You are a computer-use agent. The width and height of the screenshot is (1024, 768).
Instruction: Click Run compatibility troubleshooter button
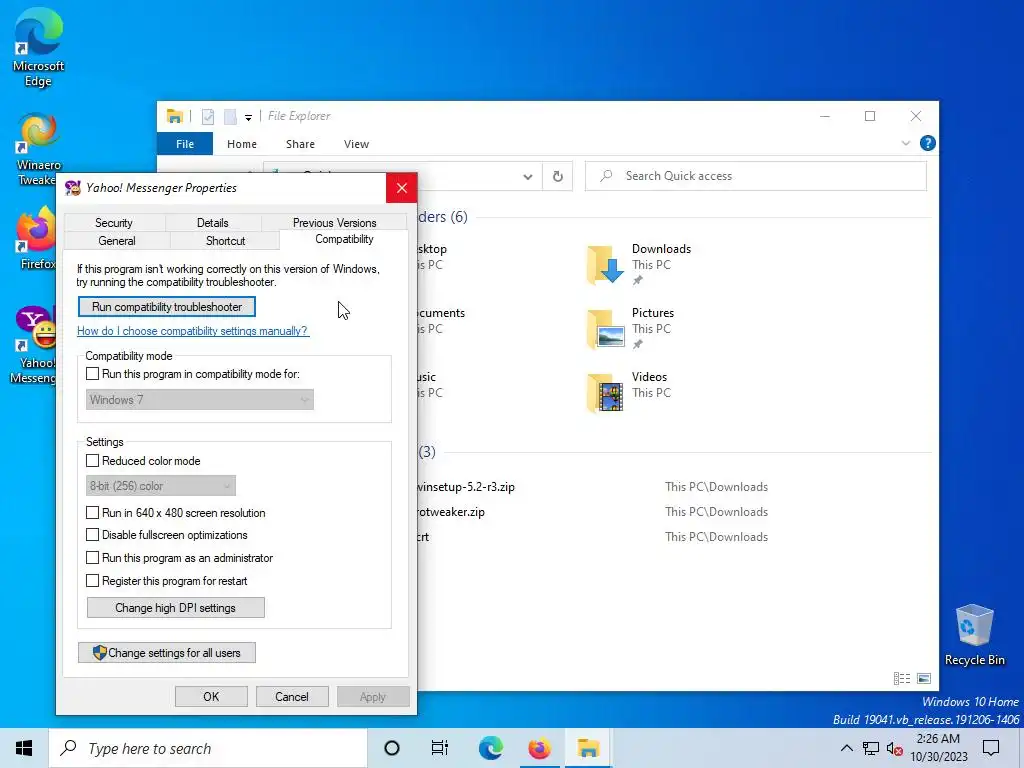(167, 307)
